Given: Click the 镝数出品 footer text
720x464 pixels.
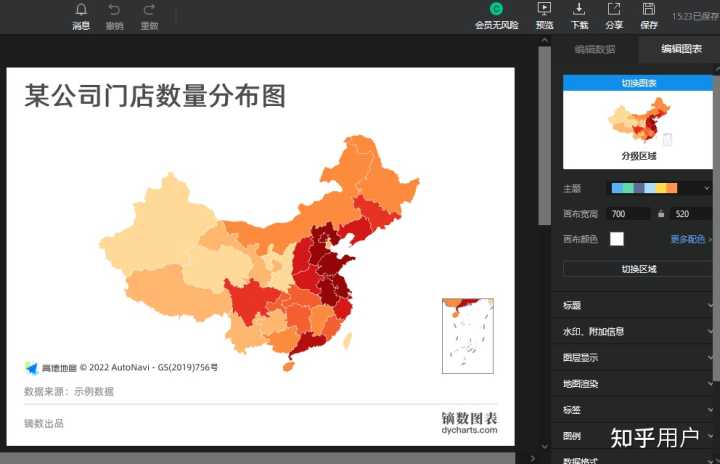Looking at the screenshot, I should pyautogui.click(x=44, y=423).
